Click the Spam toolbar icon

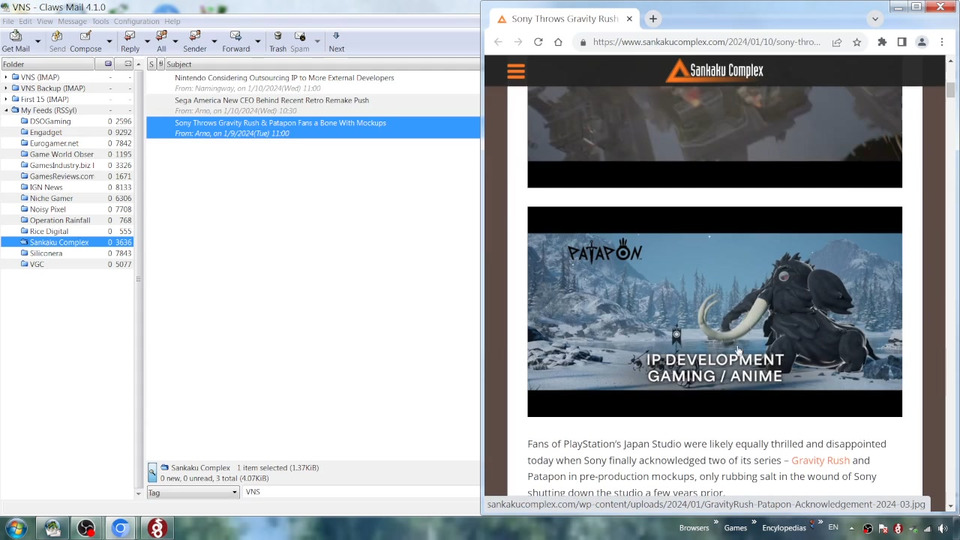tap(299, 41)
